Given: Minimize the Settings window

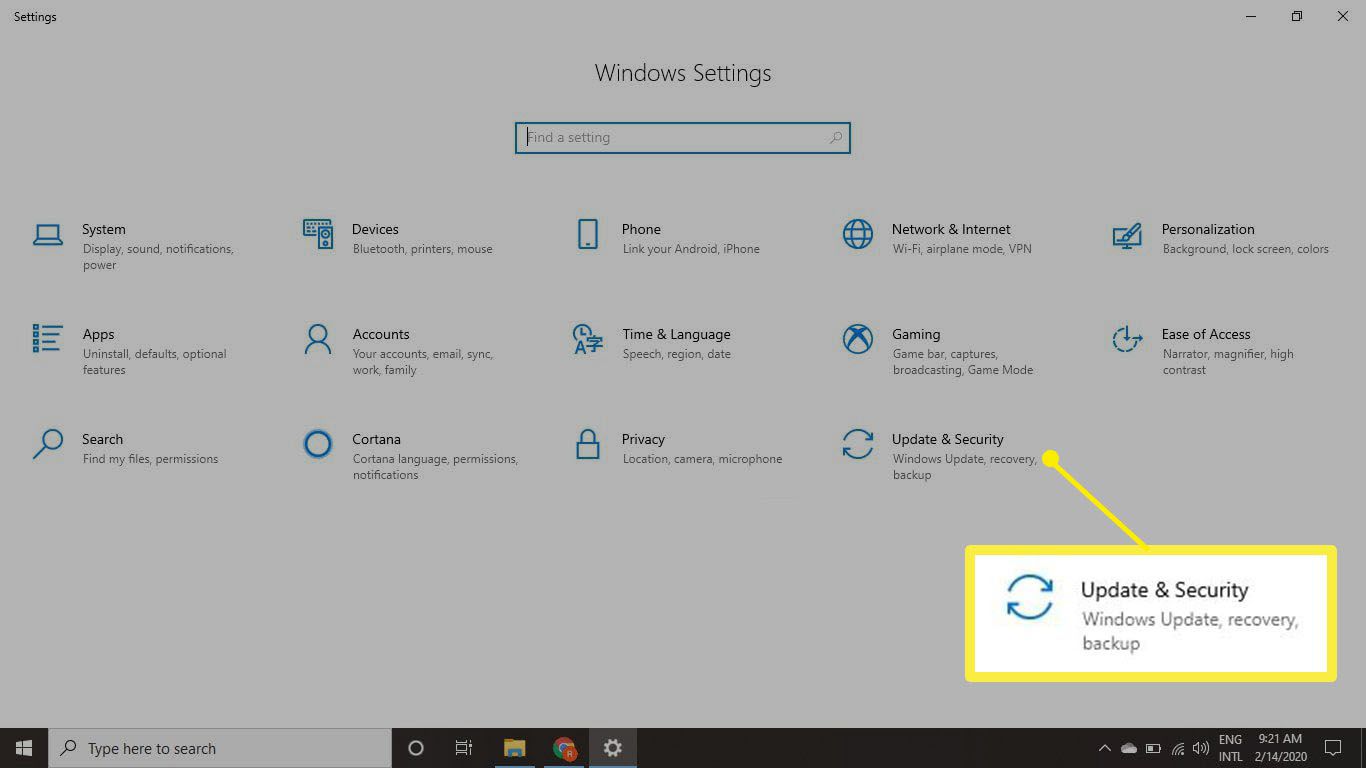Looking at the screenshot, I should click(1251, 16).
